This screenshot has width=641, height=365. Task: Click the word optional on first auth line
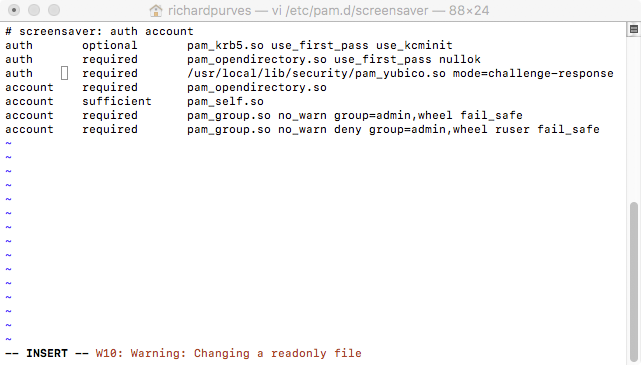110,45
